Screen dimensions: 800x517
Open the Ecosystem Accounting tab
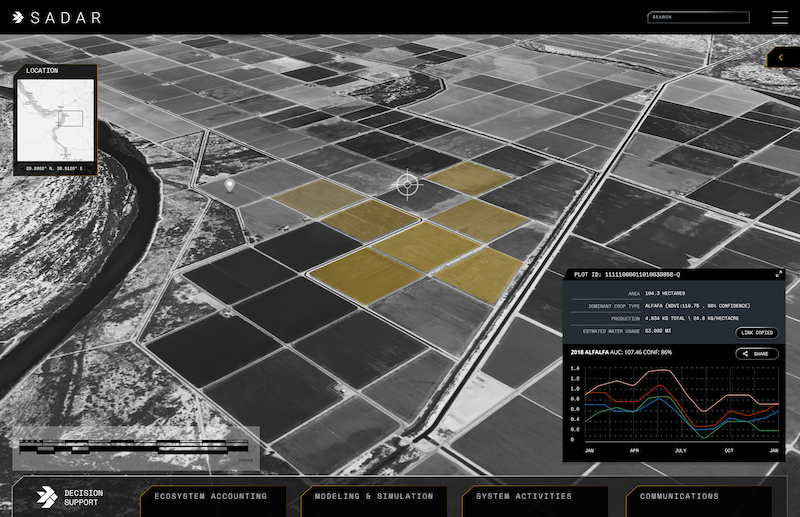pyautogui.click(x=211, y=496)
